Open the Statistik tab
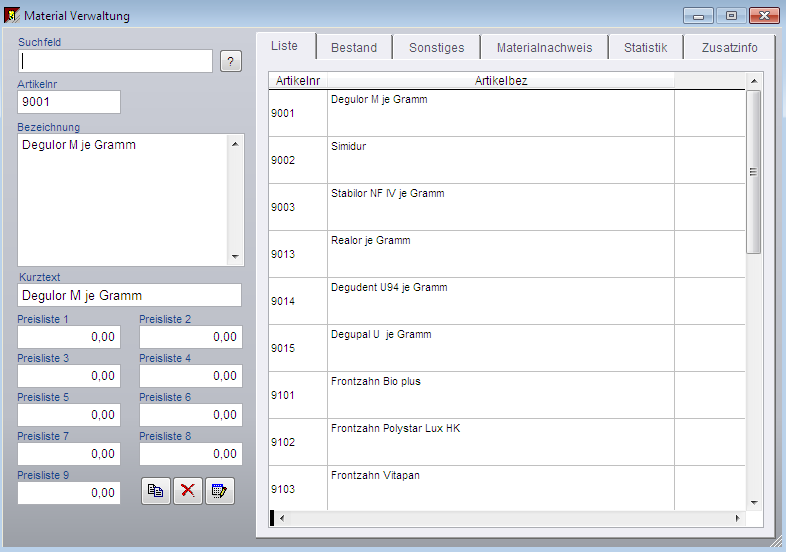The image size is (786, 552). pyautogui.click(x=646, y=48)
